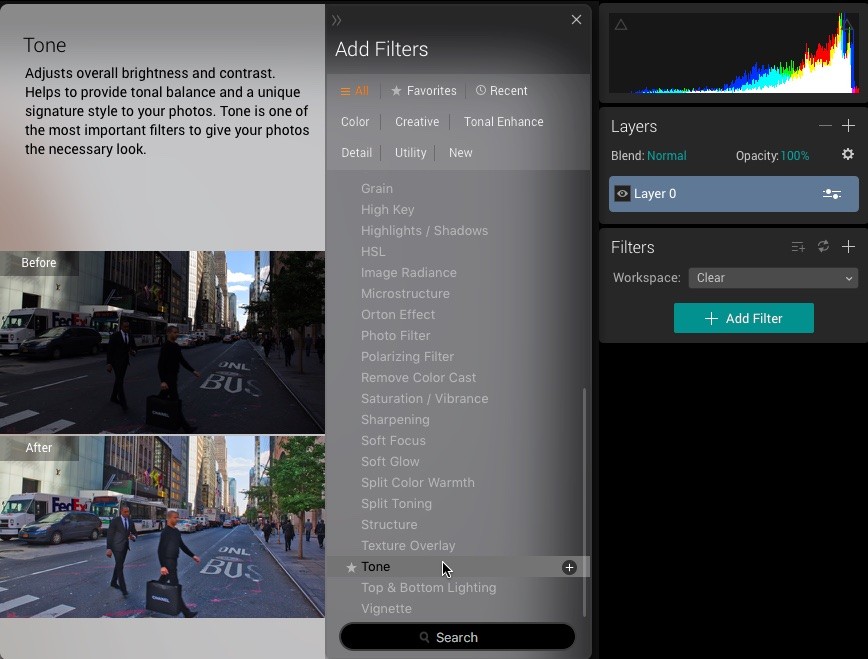Switch to the Favorites filter tab
The height and width of the screenshot is (659, 868).
423,91
